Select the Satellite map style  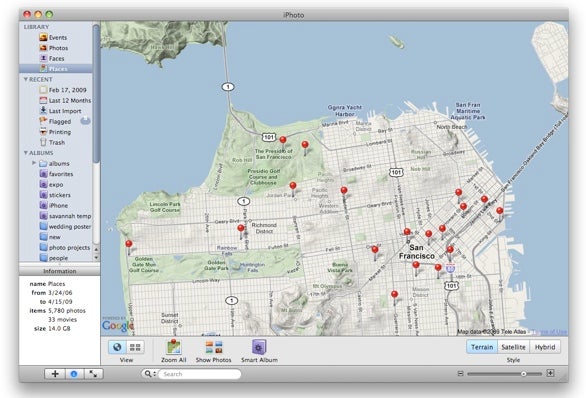tap(513, 347)
